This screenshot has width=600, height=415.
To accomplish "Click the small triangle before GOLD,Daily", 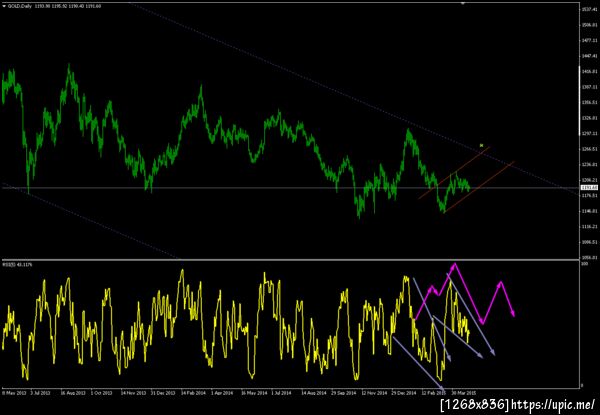I will click(x=4, y=6).
